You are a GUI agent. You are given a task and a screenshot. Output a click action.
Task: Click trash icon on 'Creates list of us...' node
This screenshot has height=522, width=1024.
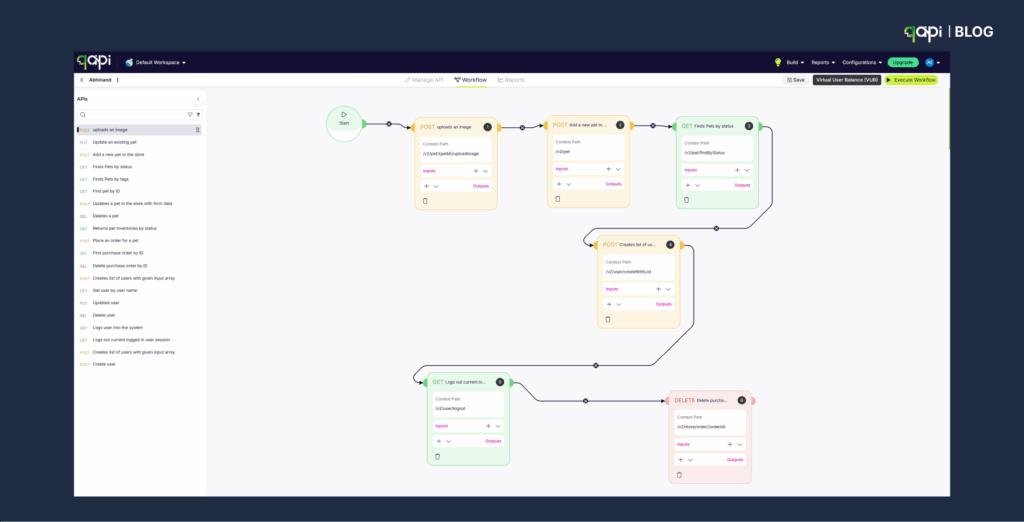[x=608, y=319]
